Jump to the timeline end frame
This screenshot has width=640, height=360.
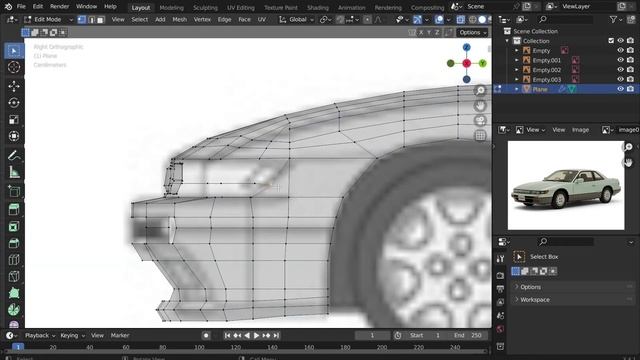click(x=276, y=336)
